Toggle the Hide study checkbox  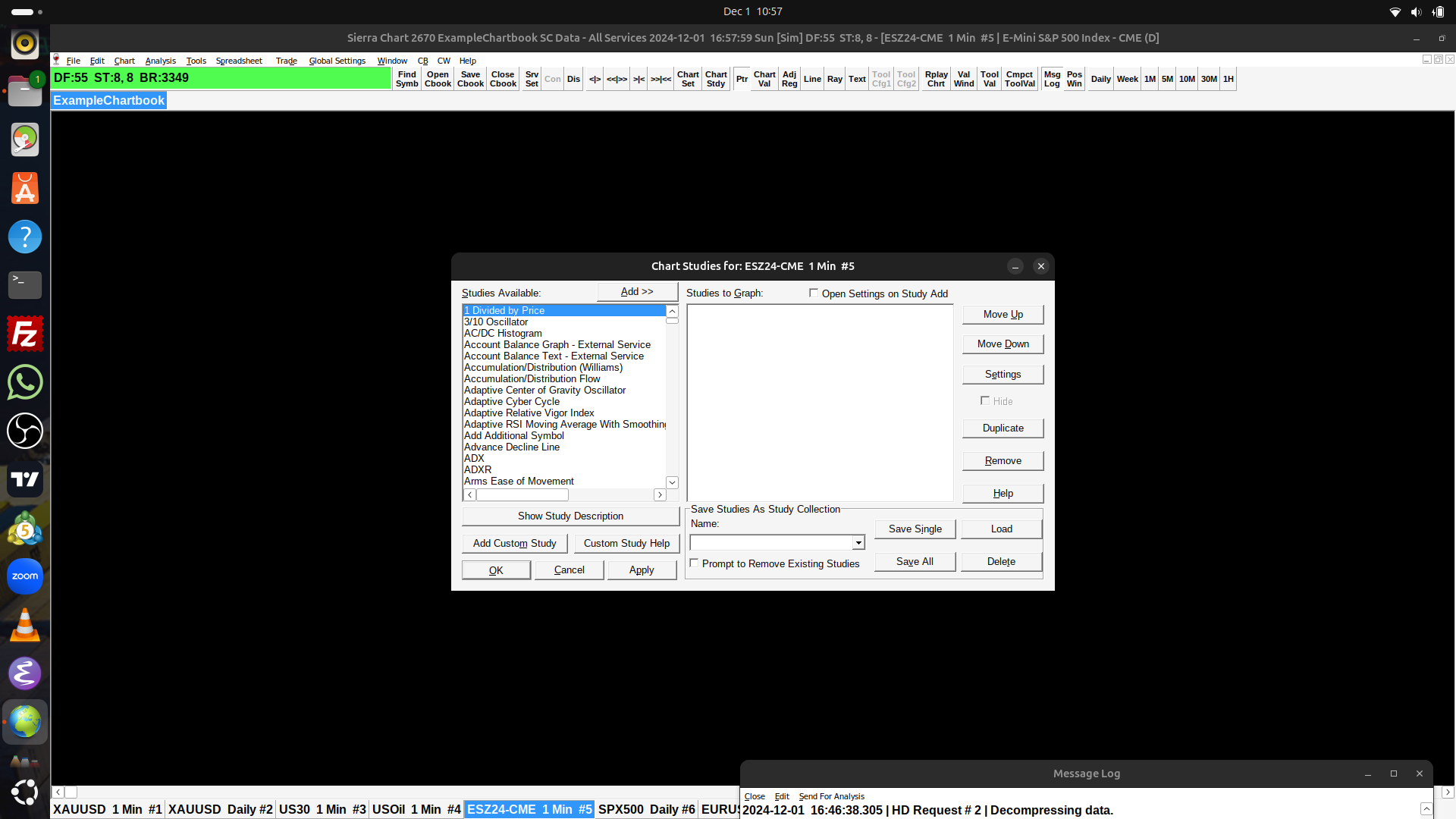(x=985, y=401)
